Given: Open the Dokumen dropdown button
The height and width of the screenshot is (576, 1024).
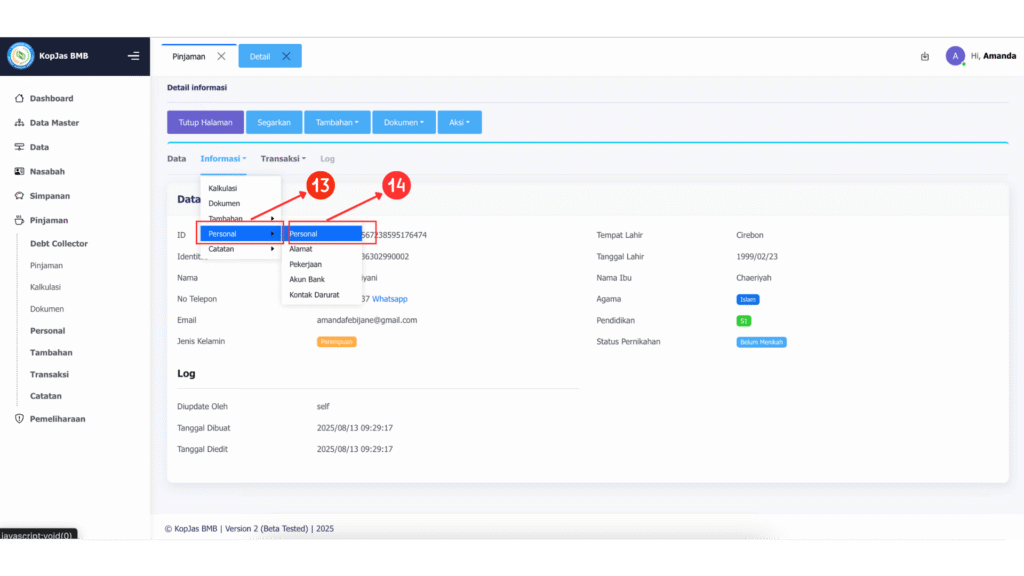Looking at the screenshot, I should 403,122.
